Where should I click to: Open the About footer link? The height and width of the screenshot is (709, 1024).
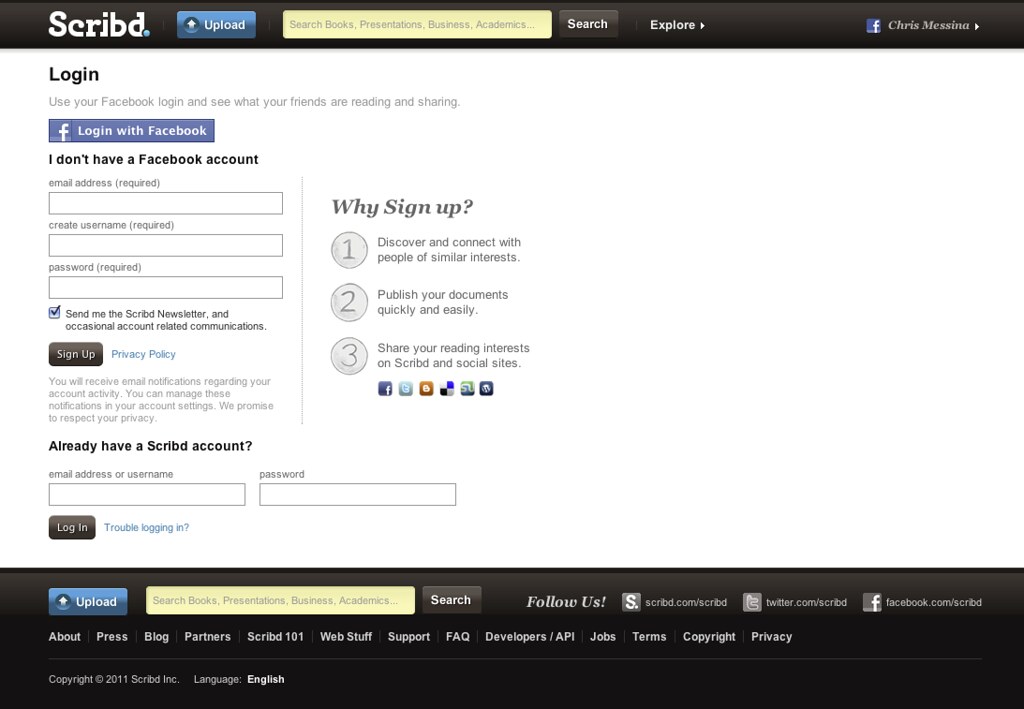[x=65, y=637]
